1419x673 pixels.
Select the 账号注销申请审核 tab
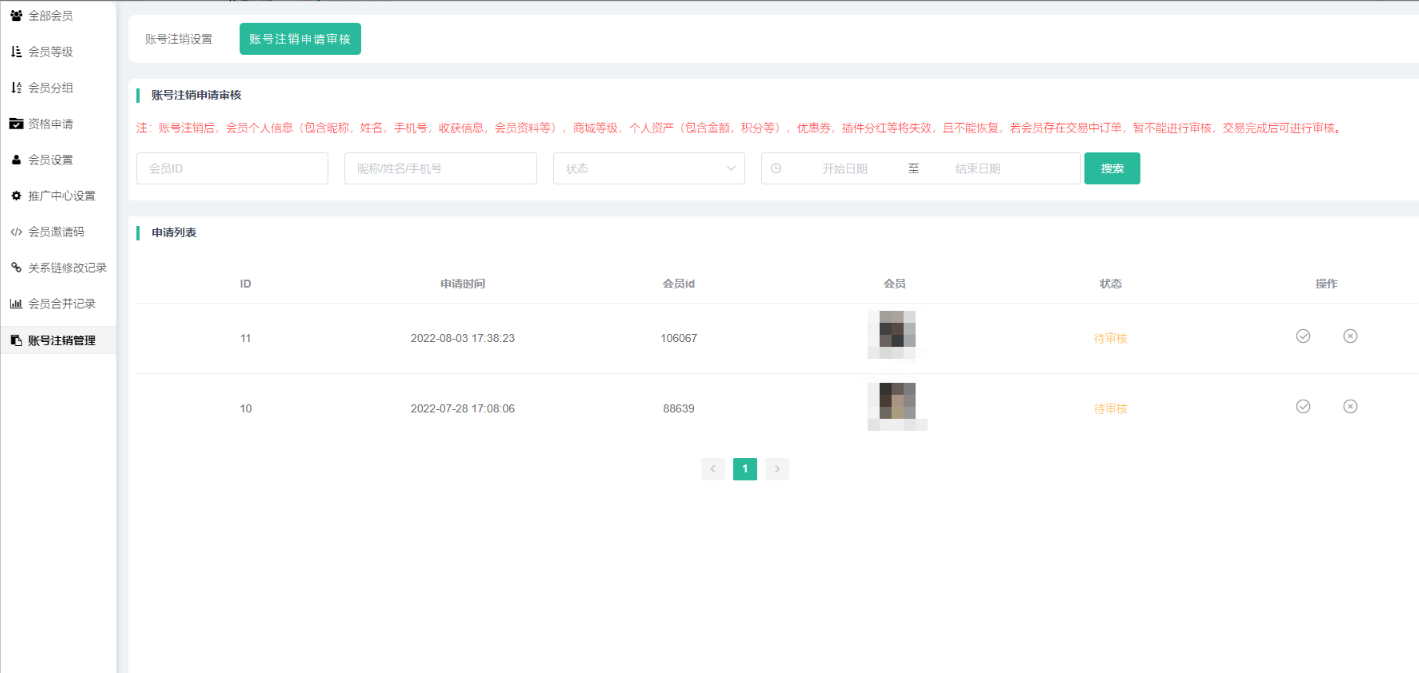pos(300,39)
